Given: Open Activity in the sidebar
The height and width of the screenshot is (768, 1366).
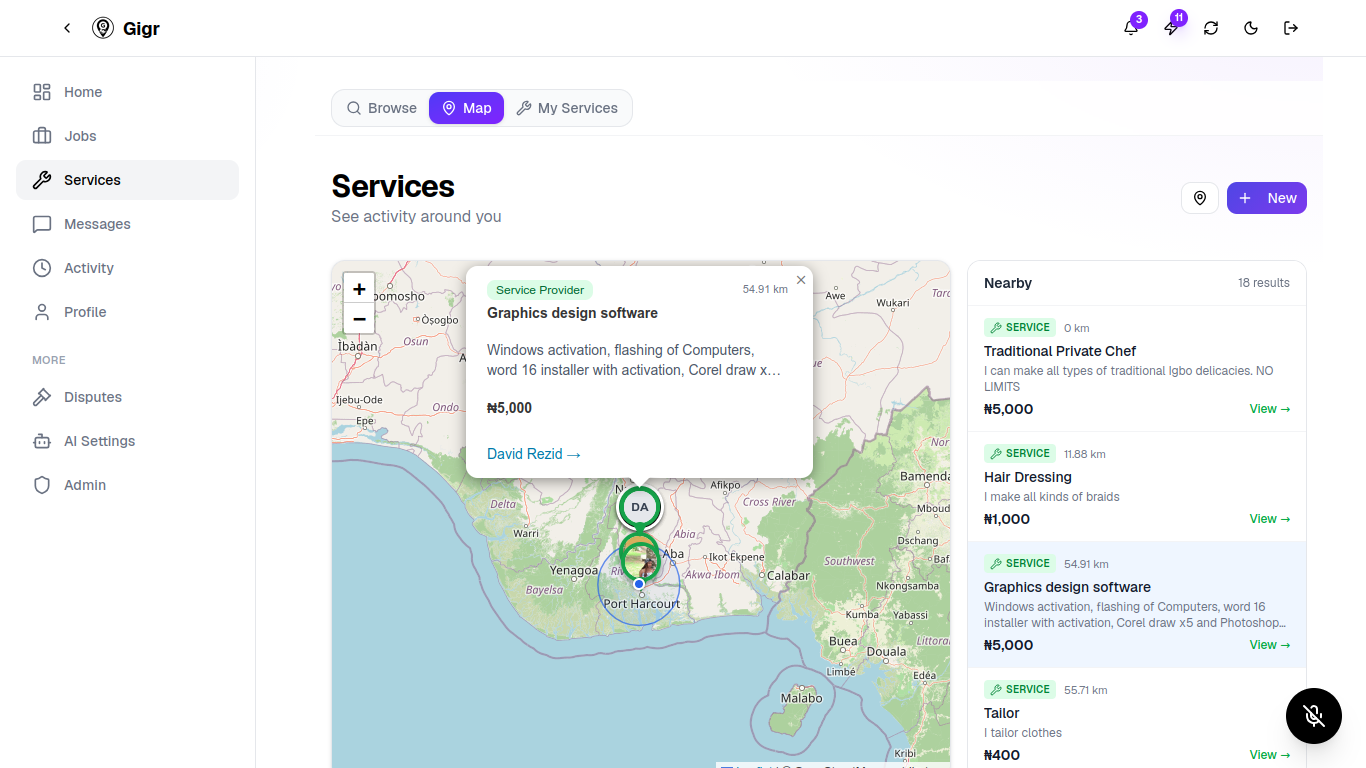Looking at the screenshot, I should click(127, 268).
